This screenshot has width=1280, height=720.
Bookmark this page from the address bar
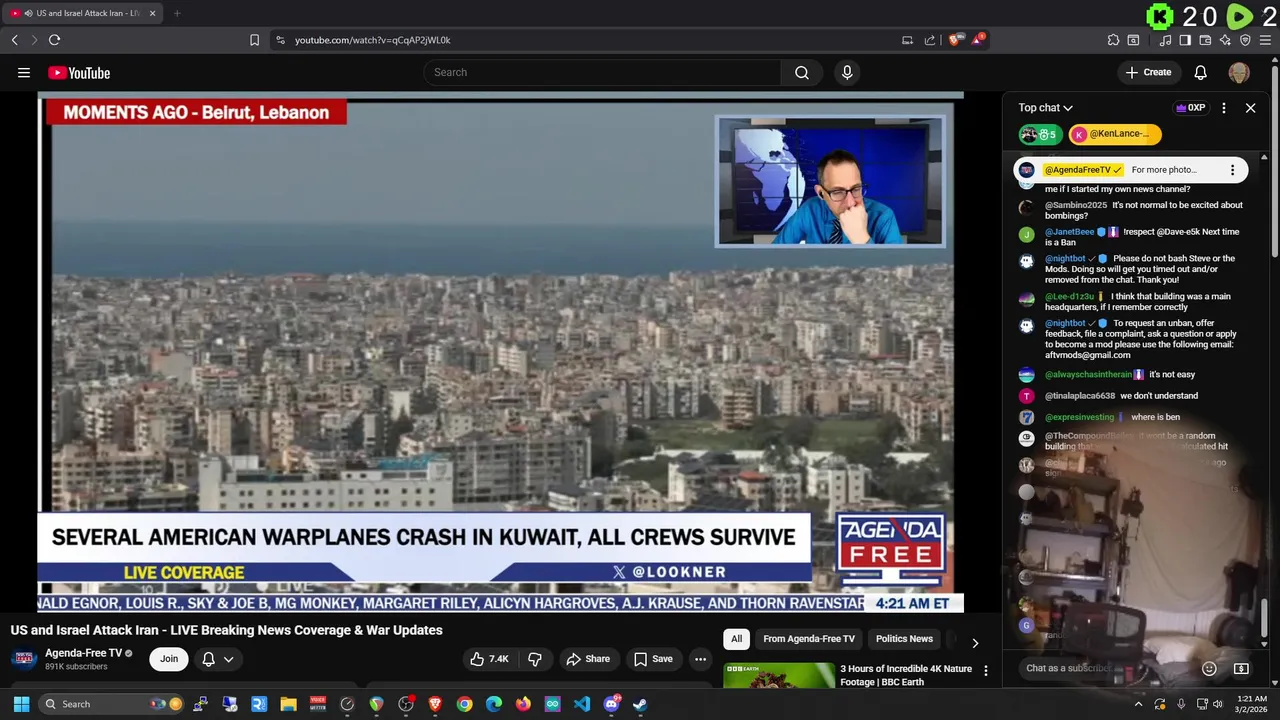pyautogui.click(x=254, y=40)
